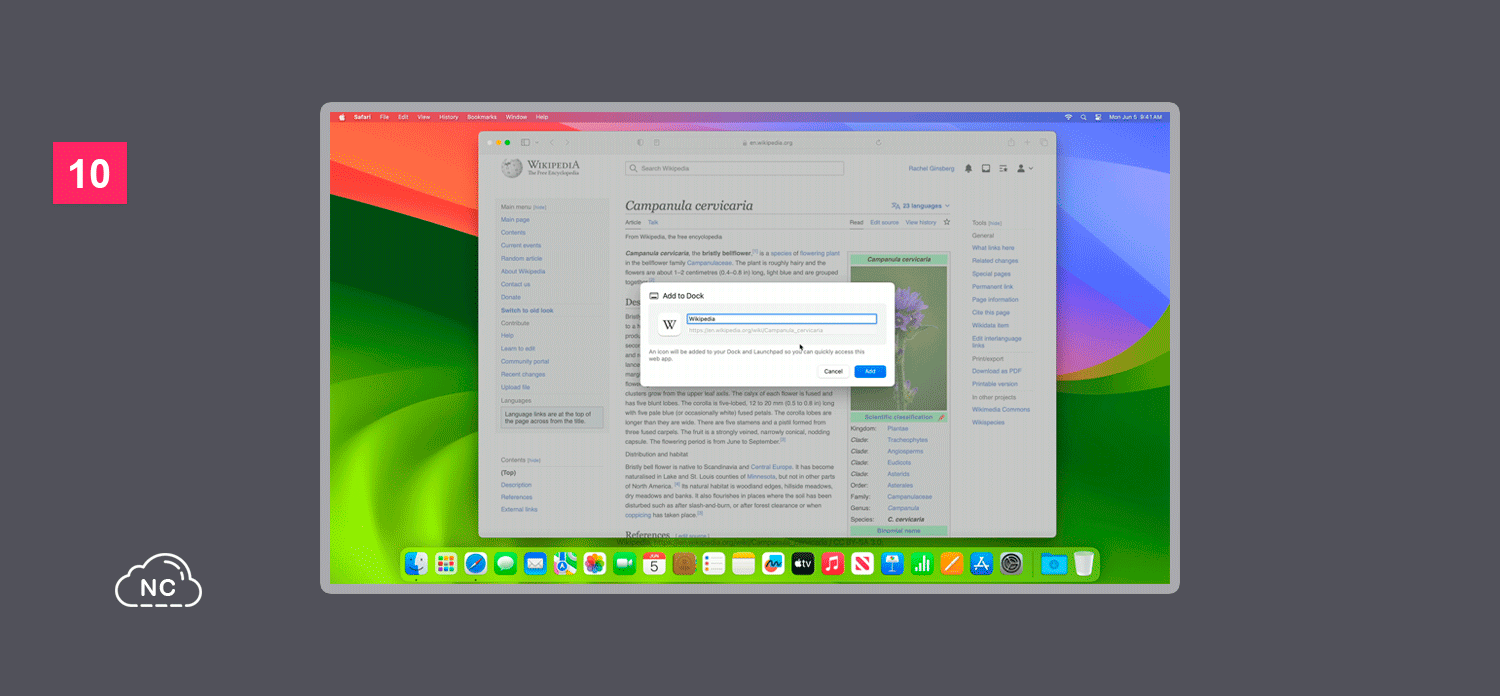Open Calendar from the Dock

[654, 564]
